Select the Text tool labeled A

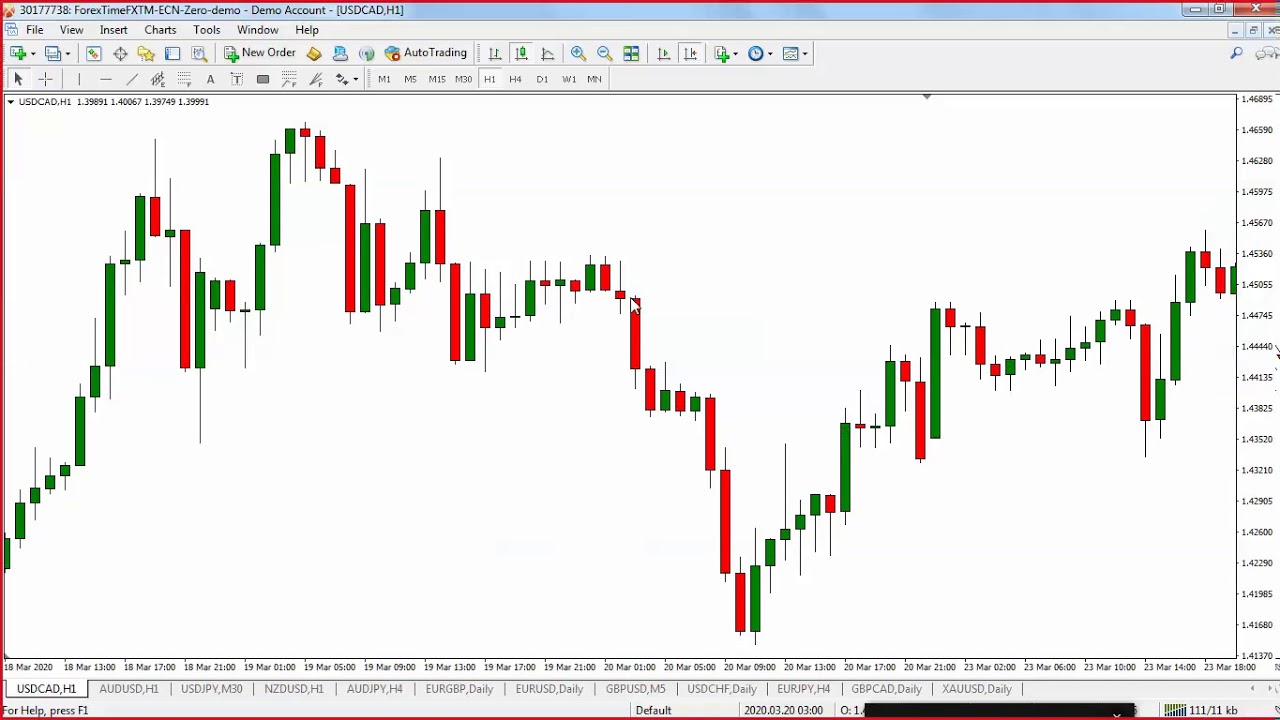point(210,79)
